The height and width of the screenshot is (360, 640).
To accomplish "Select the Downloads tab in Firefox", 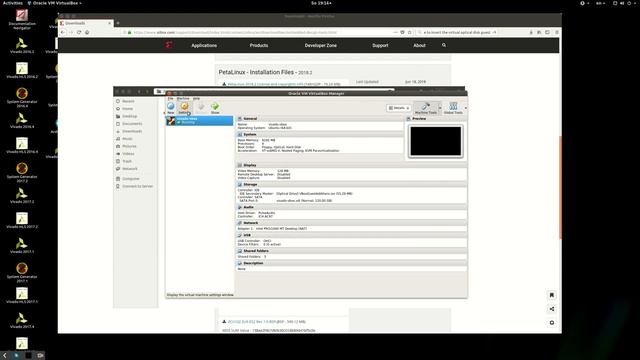I will click(x=86, y=23).
